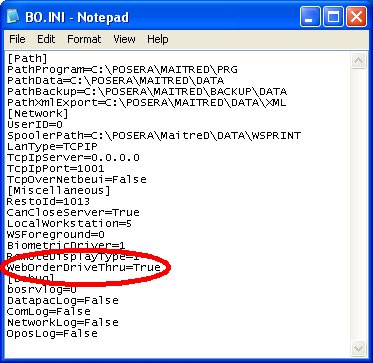Close the BO.INI Notepad window
This screenshot has width=373, height=363.
click(x=356, y=17)
